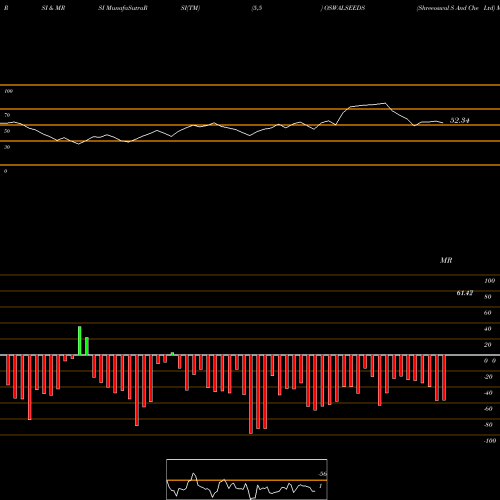Click the RSI value 52.34 label
This screenshot has width=500, height=500.
click(460, 120)
